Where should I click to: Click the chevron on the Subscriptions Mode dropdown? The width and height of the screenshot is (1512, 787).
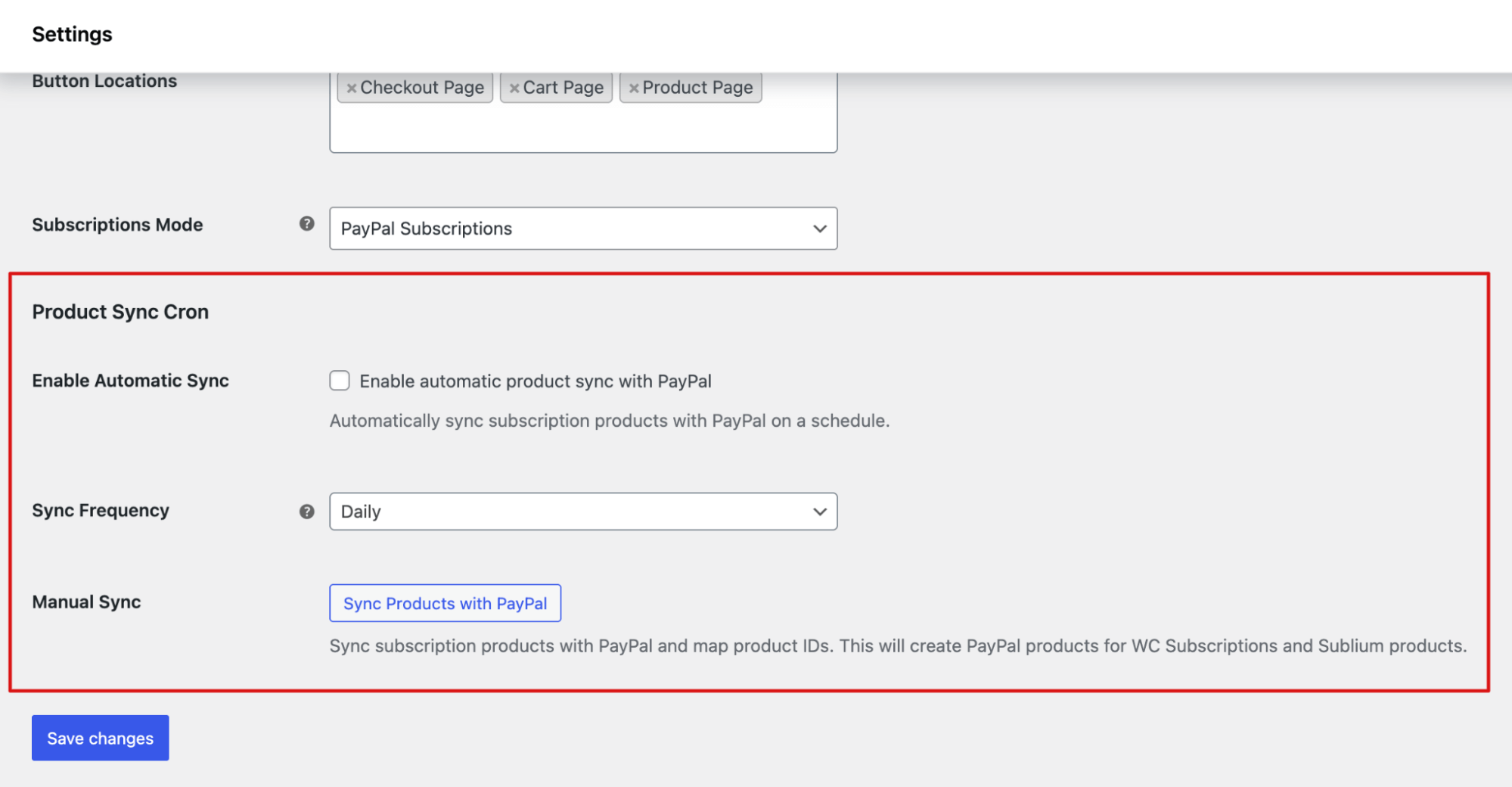tap(819, 228)
